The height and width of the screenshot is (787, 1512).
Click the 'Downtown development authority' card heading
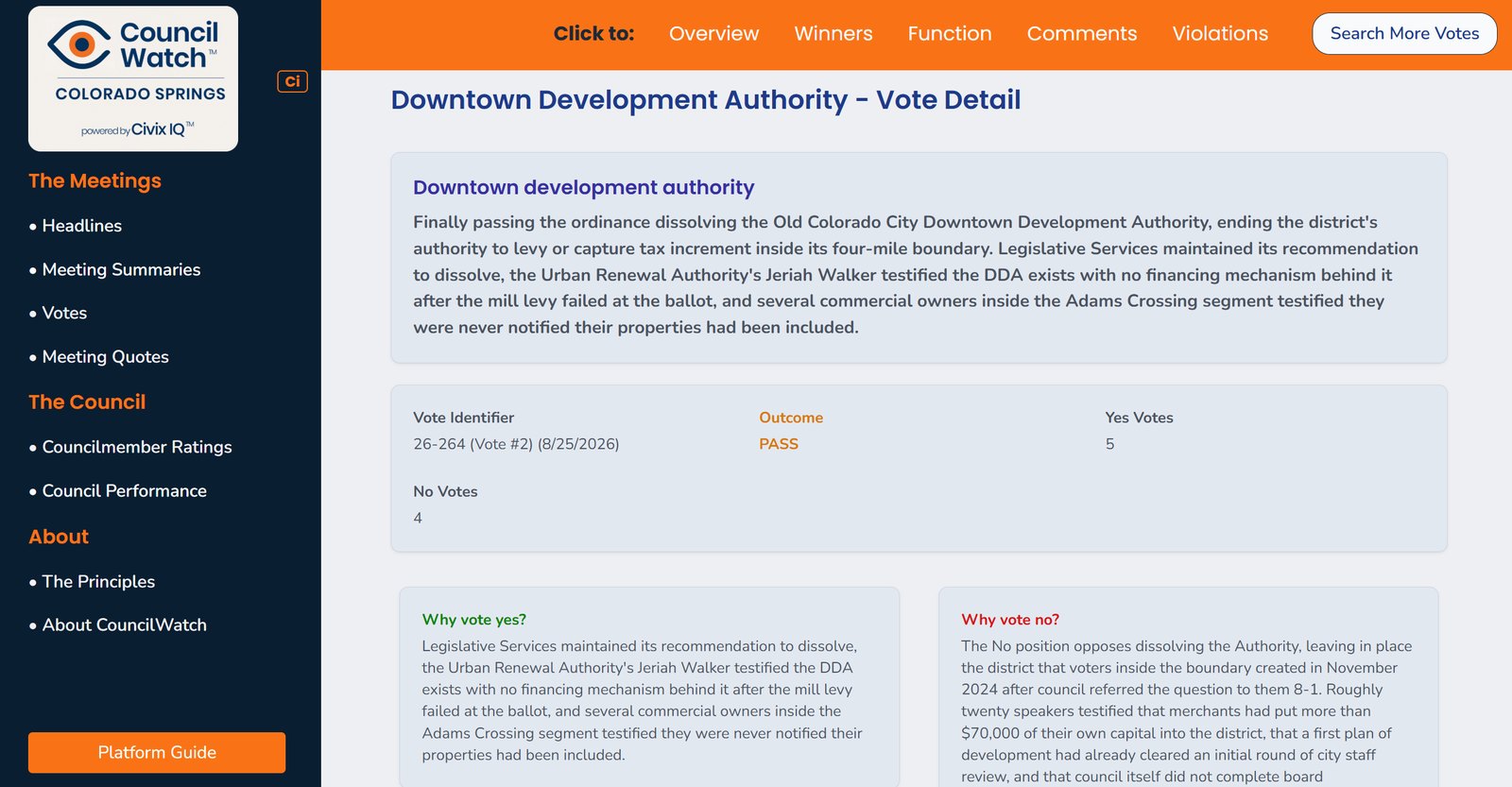(583, 187)
